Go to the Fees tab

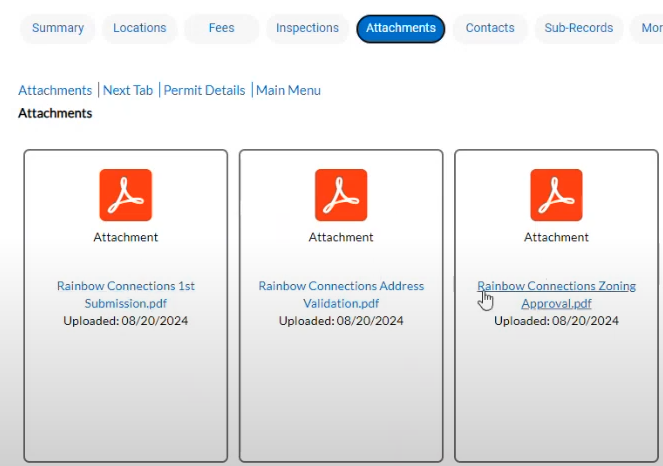(221, 28)
